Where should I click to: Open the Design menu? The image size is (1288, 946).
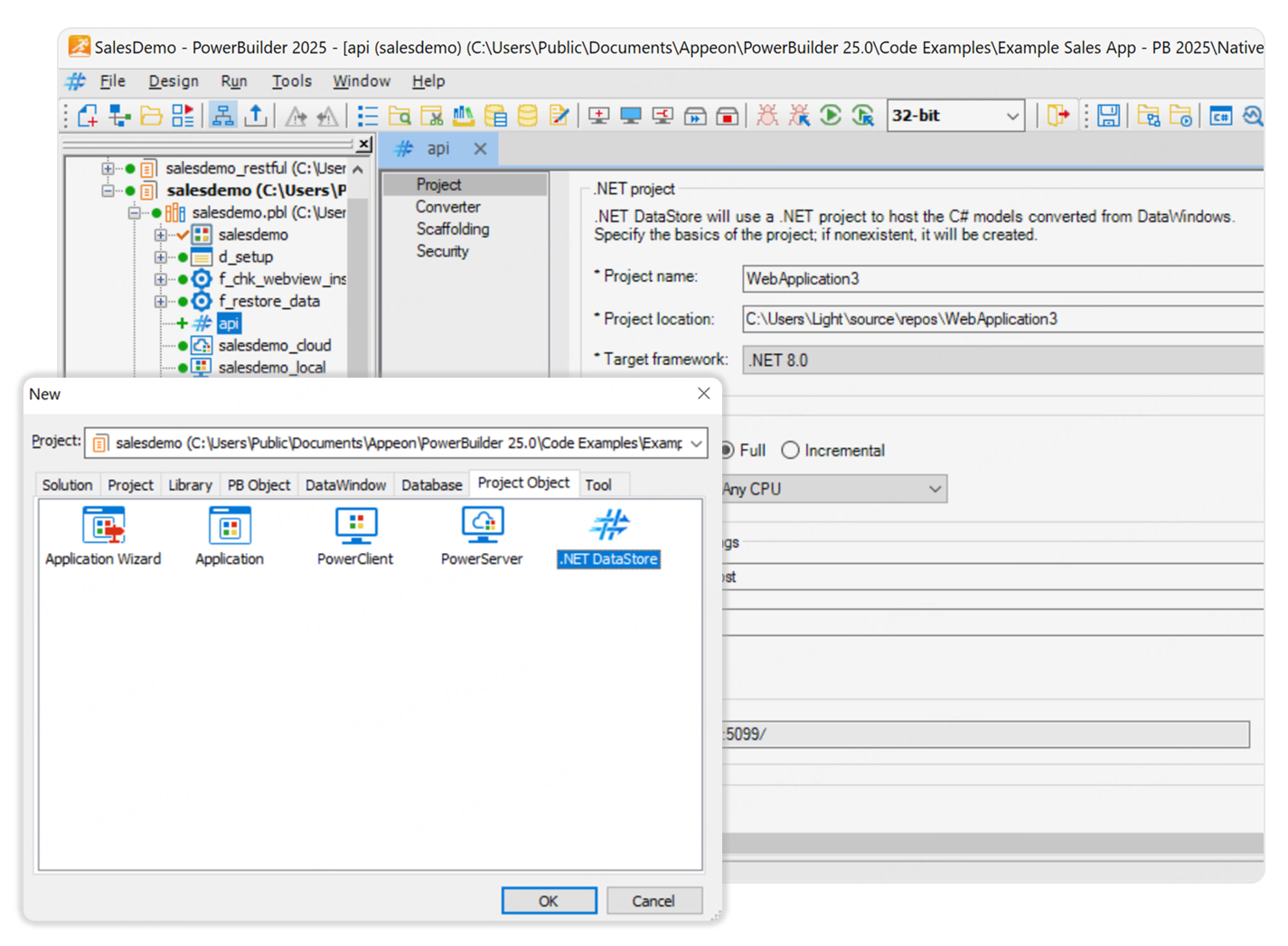[x=173, y=81]
